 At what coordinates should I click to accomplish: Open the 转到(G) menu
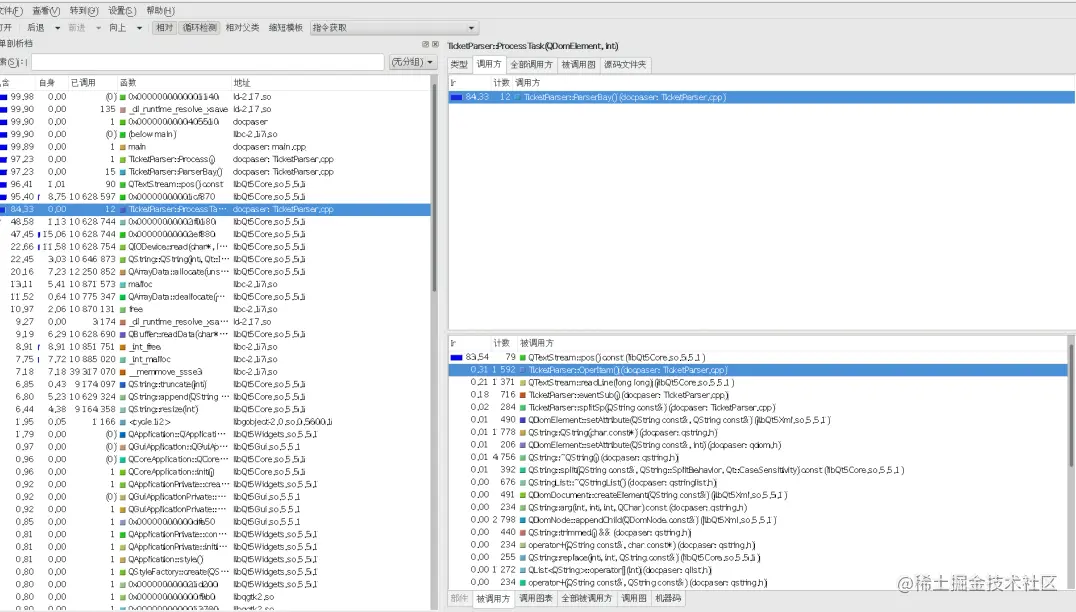click(x=84, y=10)
